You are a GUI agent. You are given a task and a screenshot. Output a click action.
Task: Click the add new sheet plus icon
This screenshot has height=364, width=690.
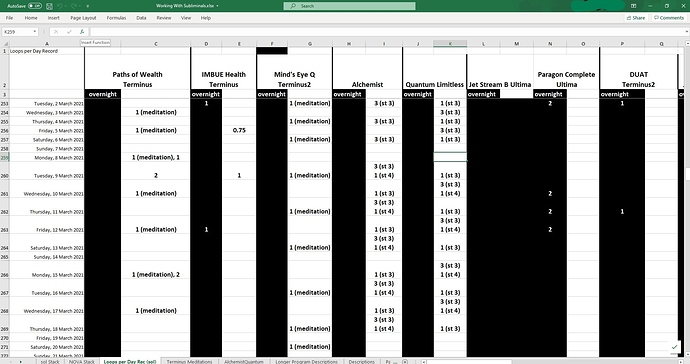click(x=405, y=361)
